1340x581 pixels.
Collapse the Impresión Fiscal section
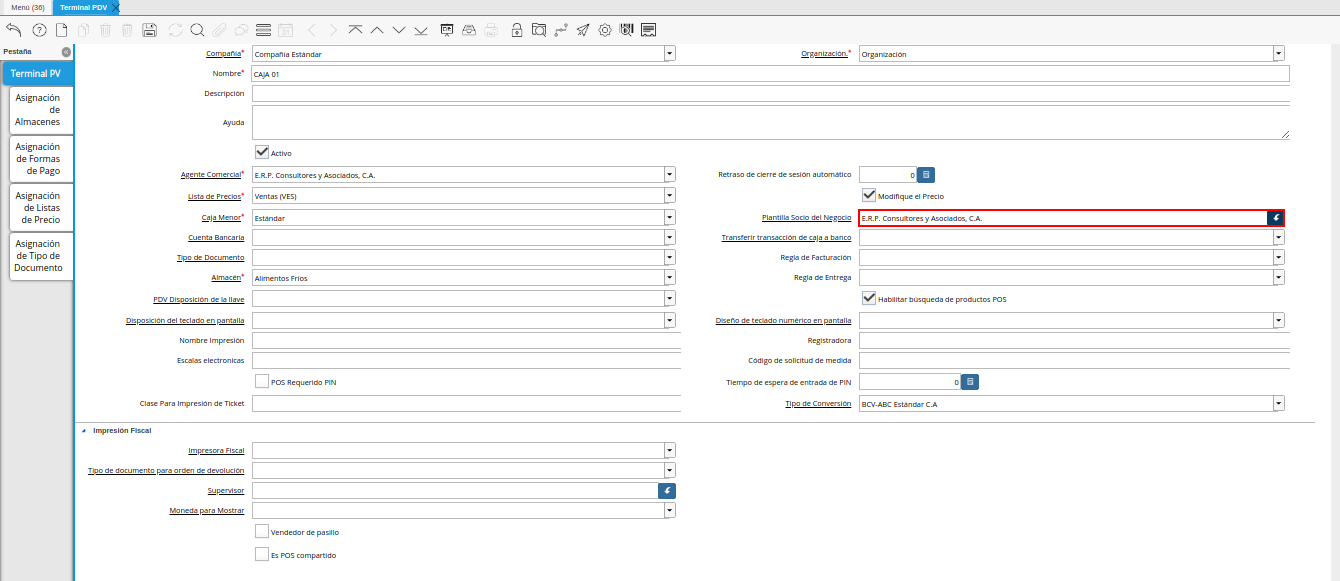(x=84, y=430)
